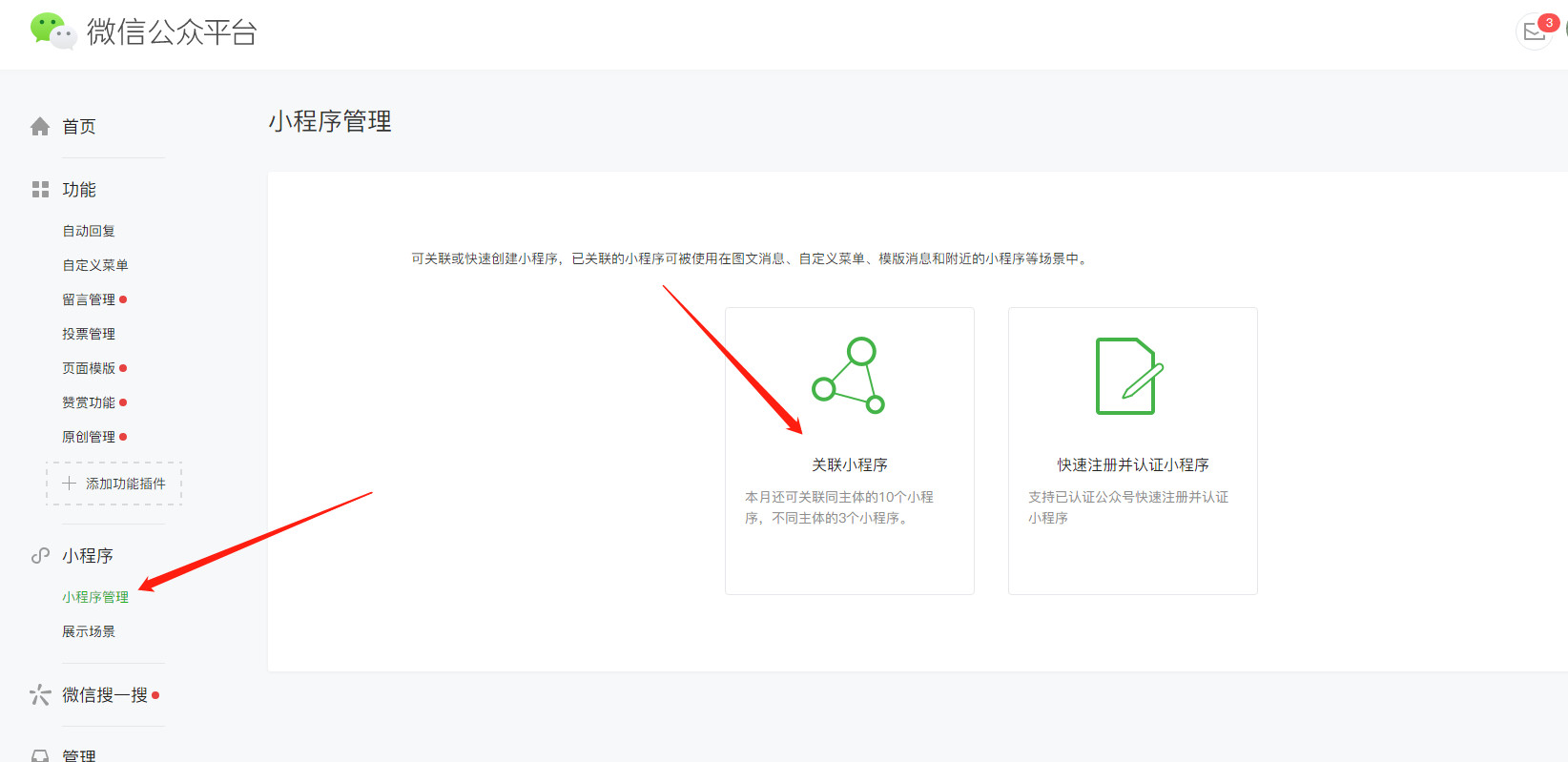Open 赞赏功能 menu item
1568x762 pixels.
[89, 402]
